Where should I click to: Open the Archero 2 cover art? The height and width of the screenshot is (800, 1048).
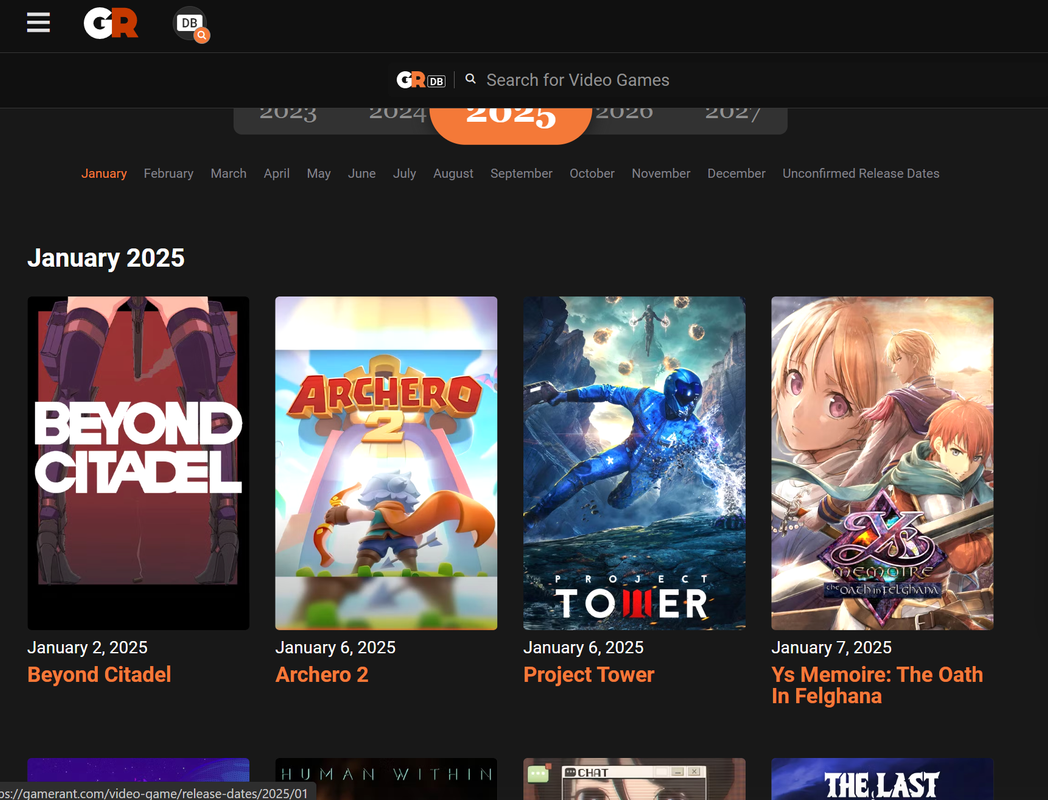[x=386, y=463]
